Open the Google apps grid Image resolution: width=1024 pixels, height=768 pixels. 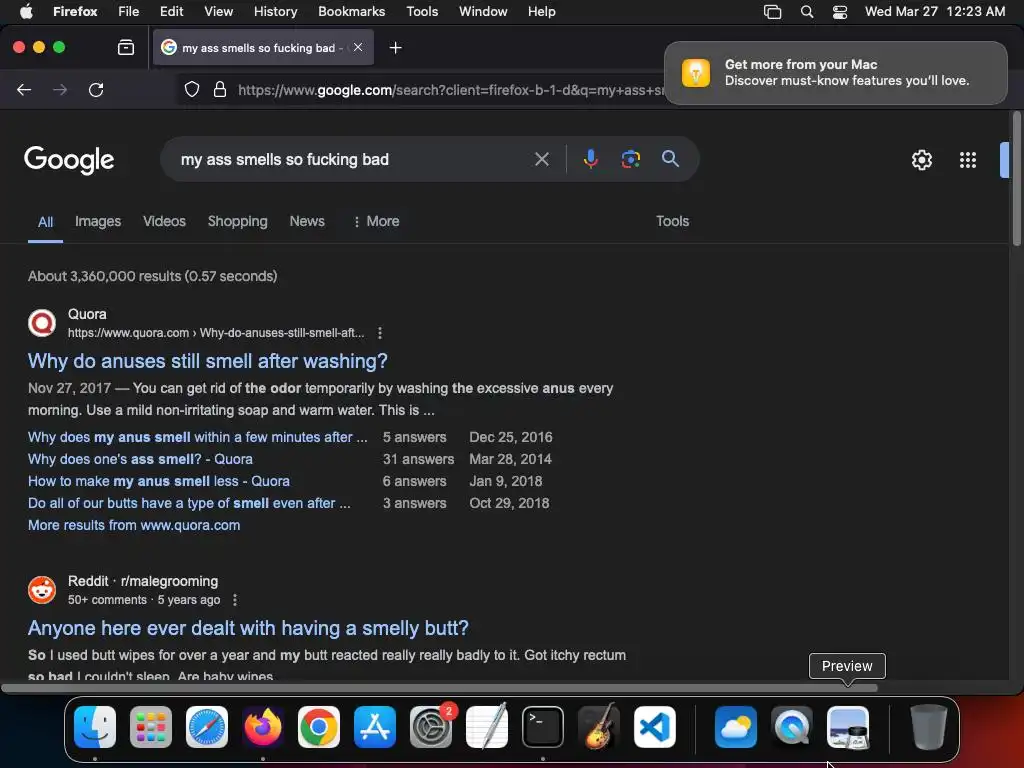coord(968,160)
